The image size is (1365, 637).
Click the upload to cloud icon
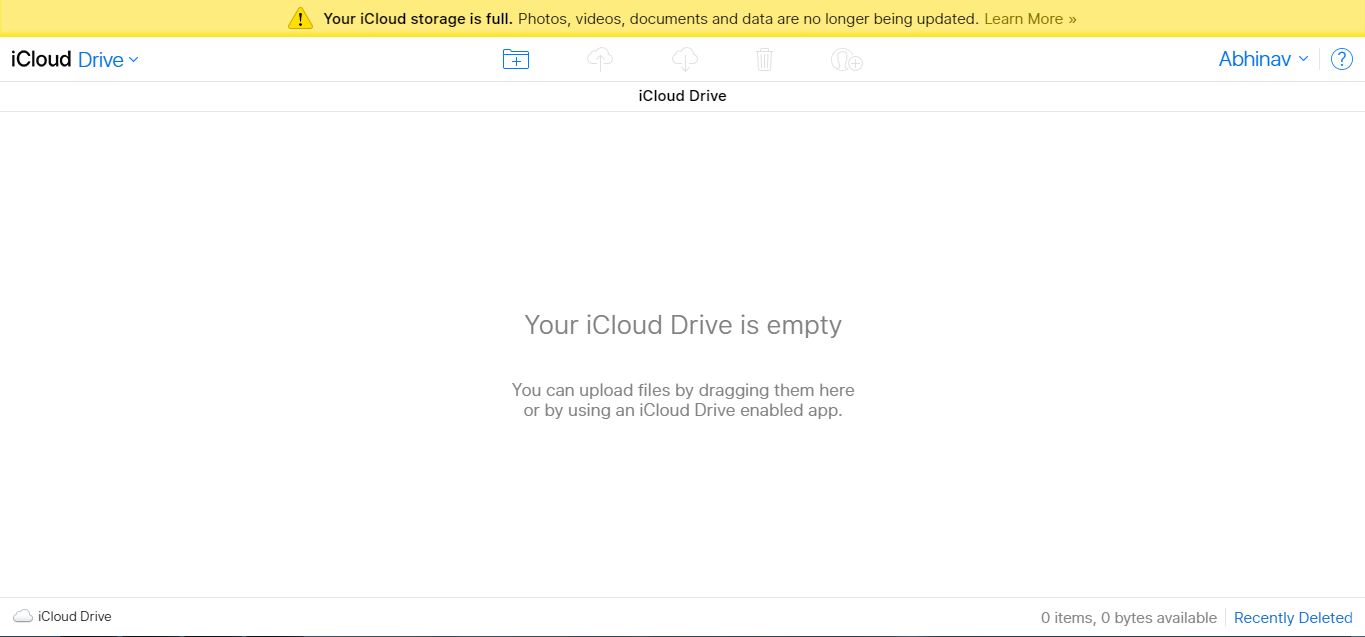(x=600, y=60)
